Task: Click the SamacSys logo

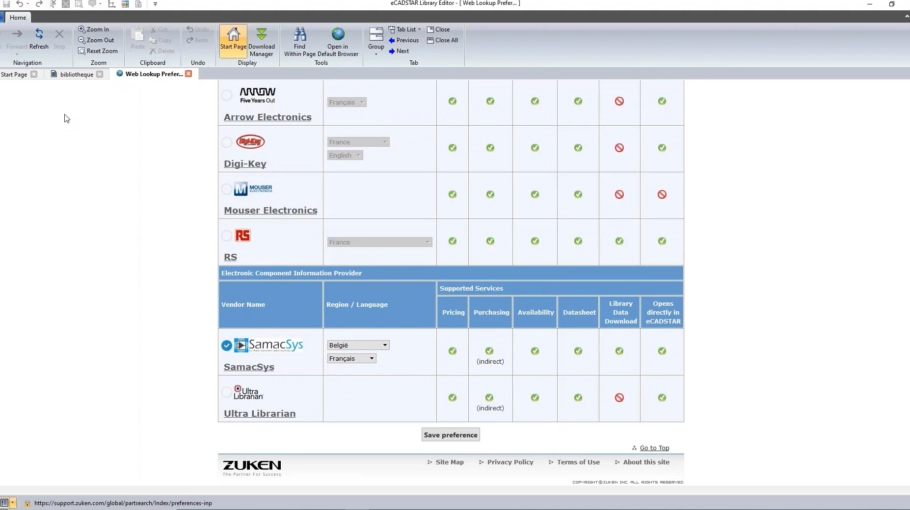Action: pyautogui.click(x=269, y=345)
